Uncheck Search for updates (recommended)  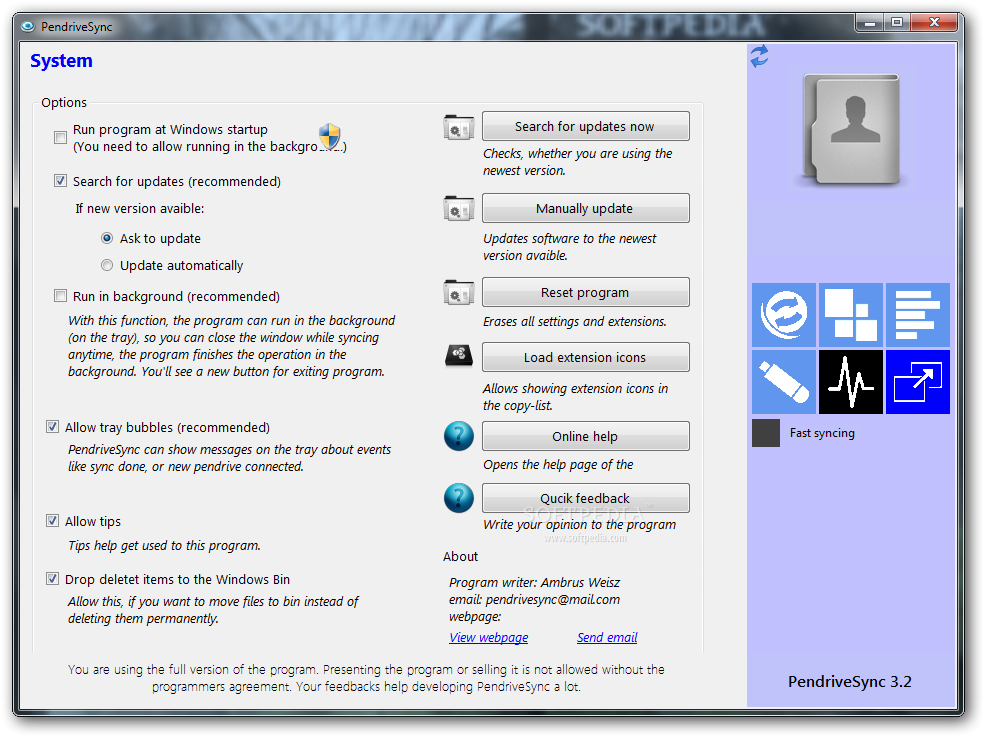(60, 181)
